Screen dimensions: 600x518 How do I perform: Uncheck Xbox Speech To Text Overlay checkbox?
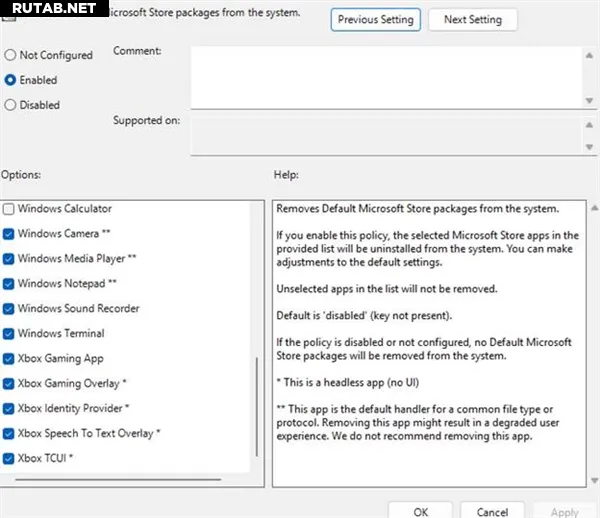[x=8, y=433]
